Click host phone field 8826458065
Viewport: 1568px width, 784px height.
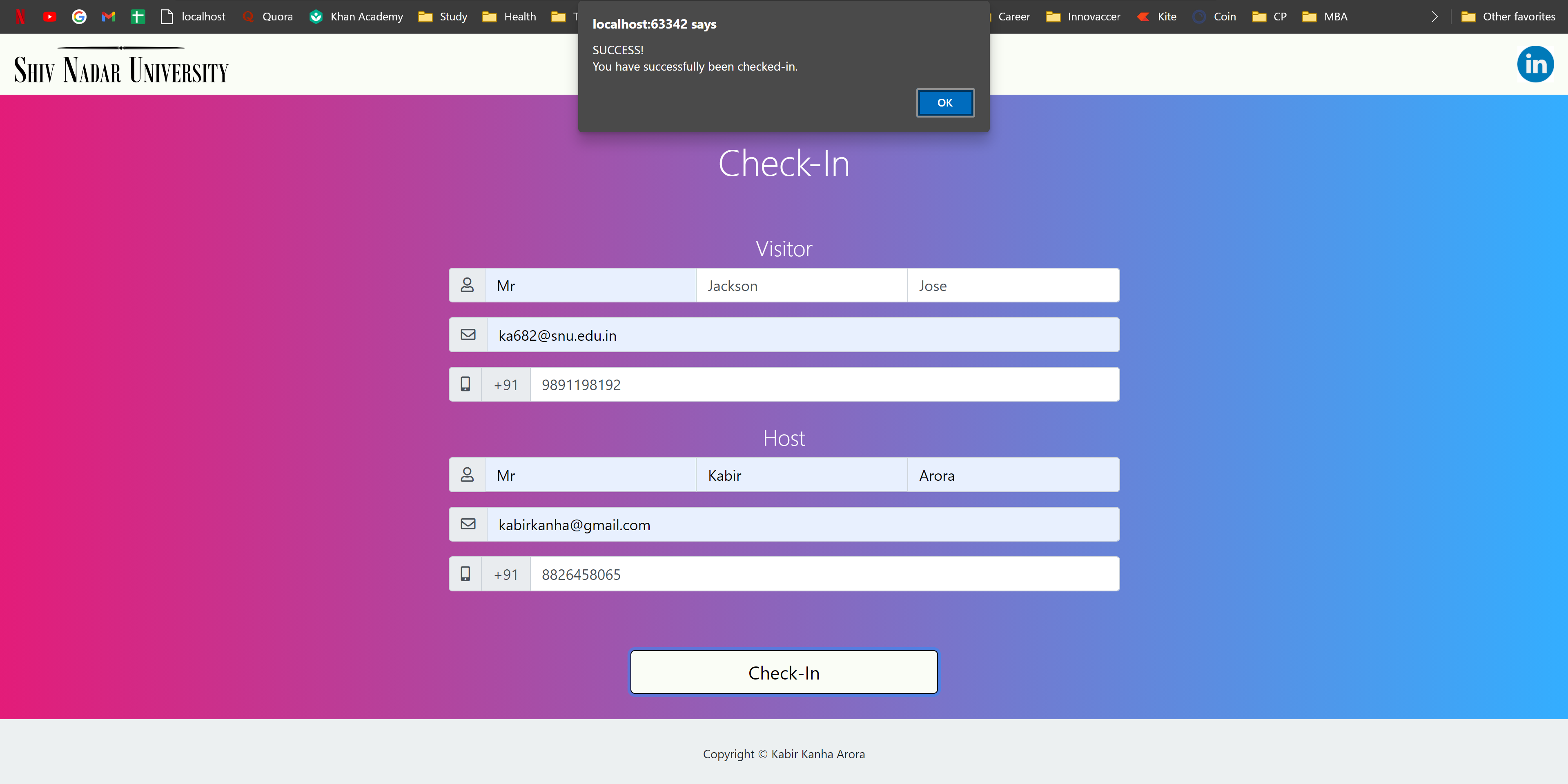[x=824, y=574]
